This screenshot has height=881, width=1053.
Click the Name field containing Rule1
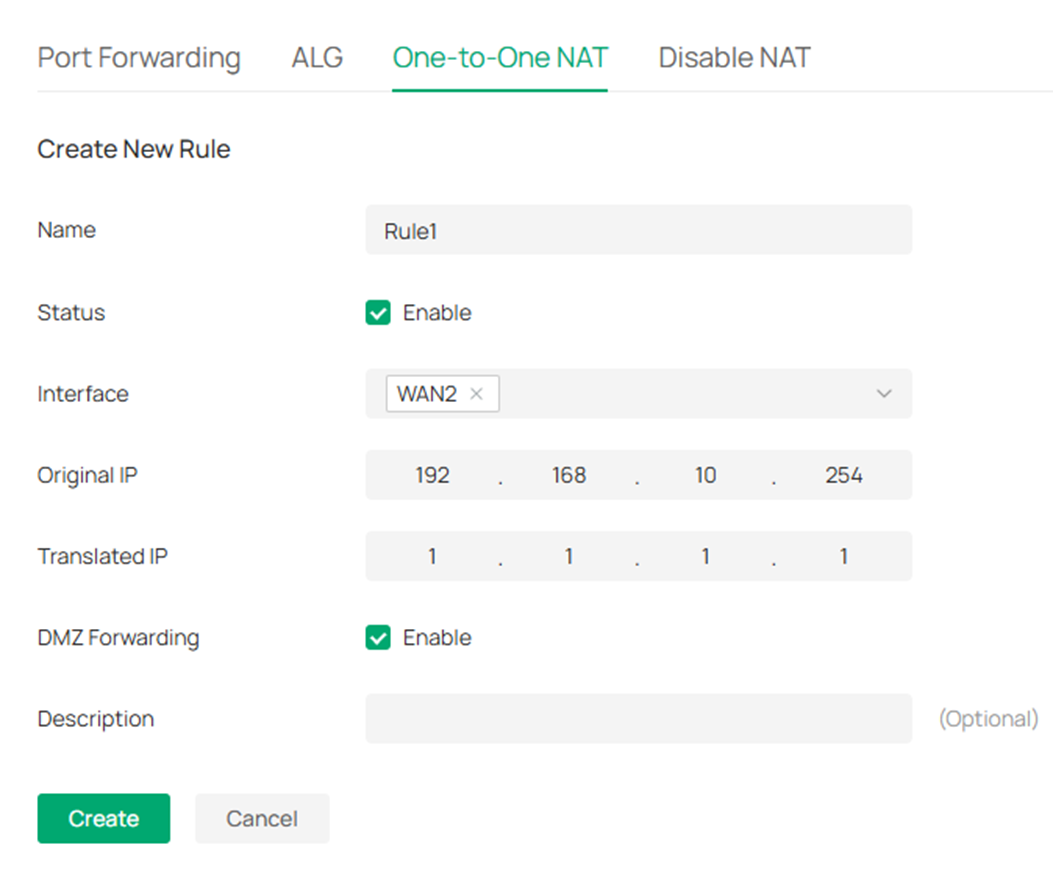pos(638,229)
